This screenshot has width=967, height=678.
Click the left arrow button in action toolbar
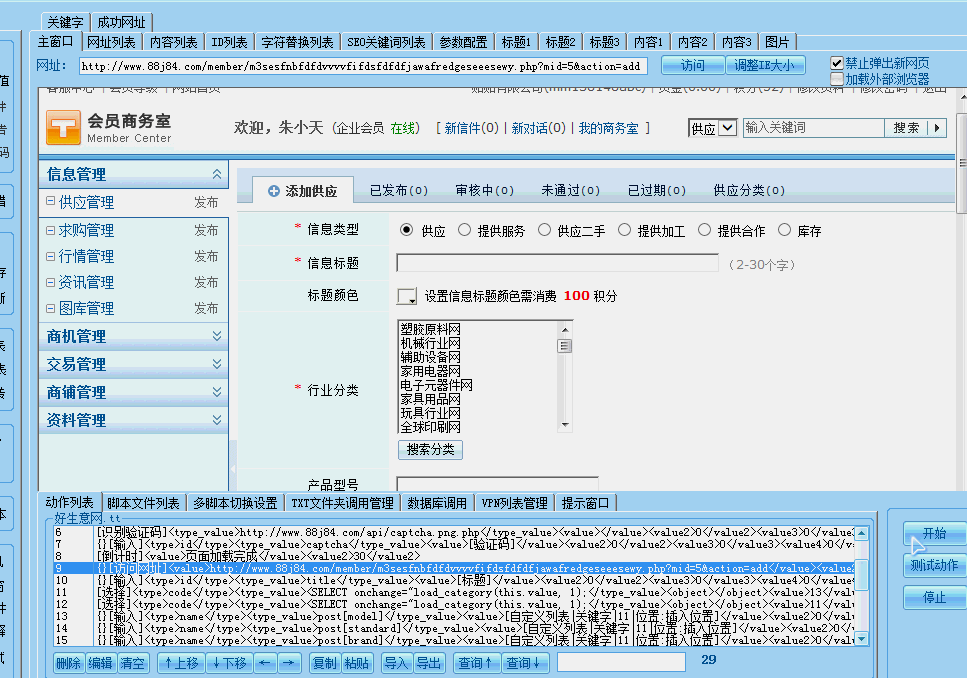[x=265, y=663]
